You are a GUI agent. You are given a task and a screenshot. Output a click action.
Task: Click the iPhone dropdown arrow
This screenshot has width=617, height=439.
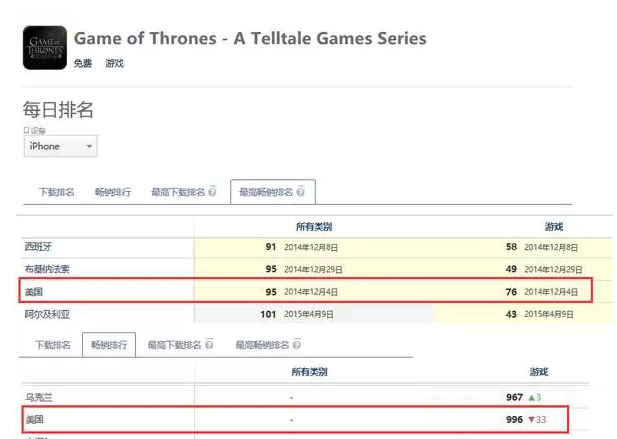pos(89,146)
